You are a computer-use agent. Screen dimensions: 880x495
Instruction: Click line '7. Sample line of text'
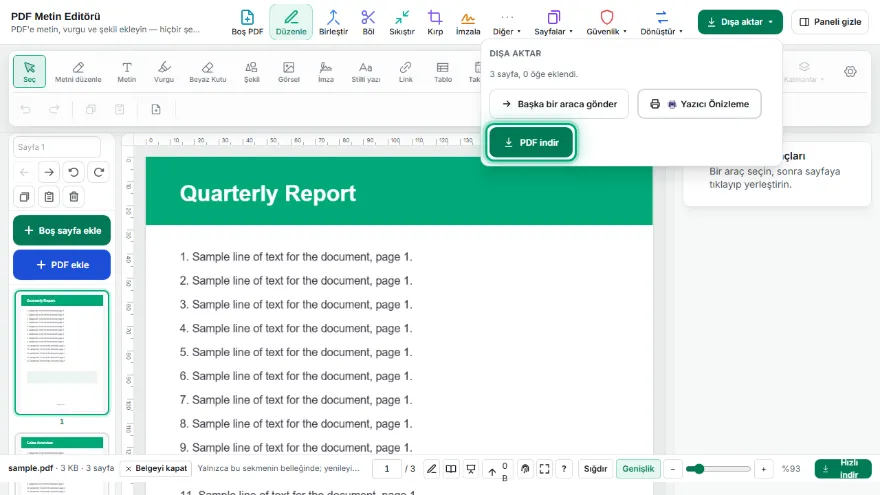296,400
